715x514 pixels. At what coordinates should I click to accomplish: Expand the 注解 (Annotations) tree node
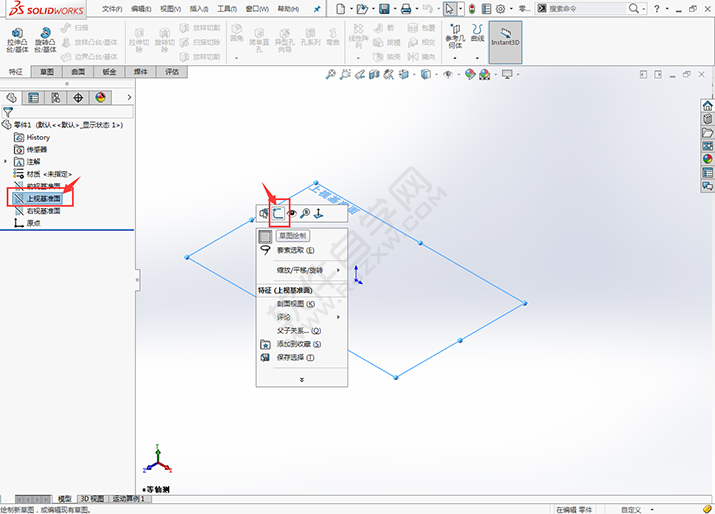coord(6,161)
